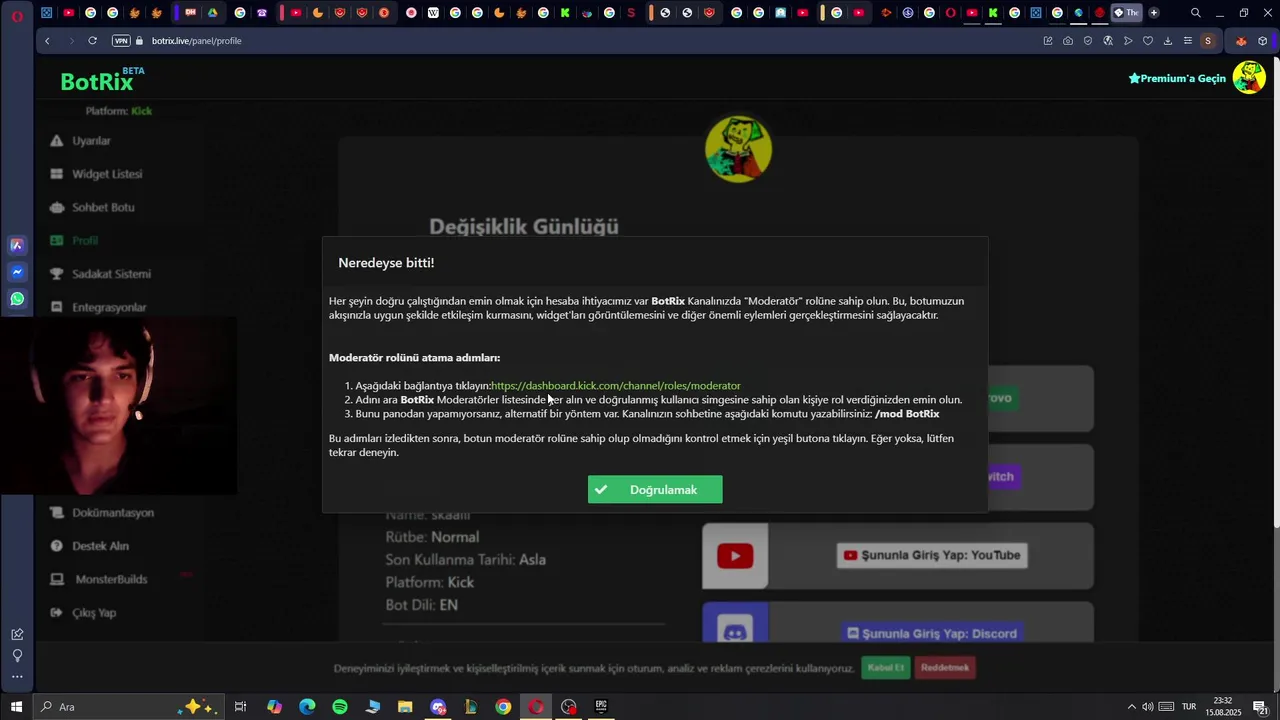Image resolution: width=1280 pixels, height=720 pixels.
Task: Open a new tab with the plus button
Action: coord(1154,13)
